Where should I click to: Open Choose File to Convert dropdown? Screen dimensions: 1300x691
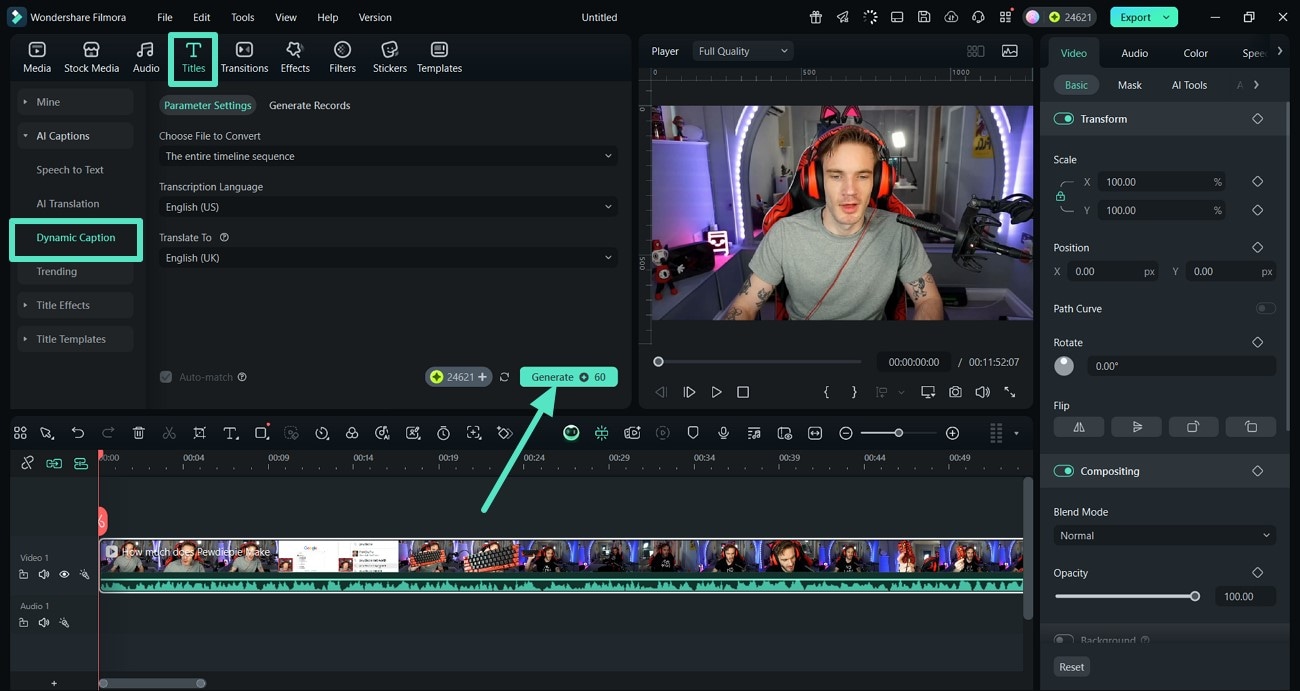tap(388, 156)
